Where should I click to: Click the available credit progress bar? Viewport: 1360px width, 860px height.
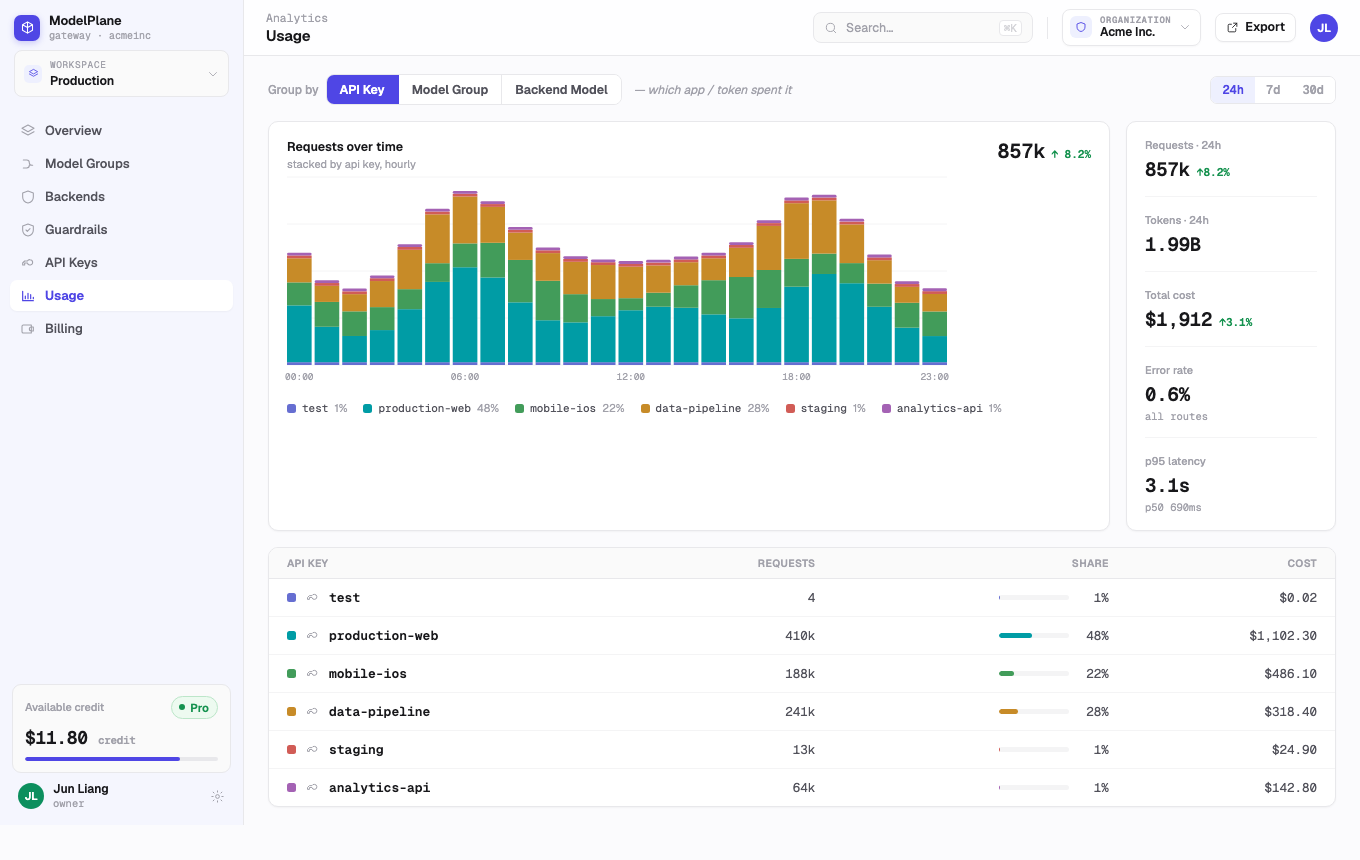point(121,759)
